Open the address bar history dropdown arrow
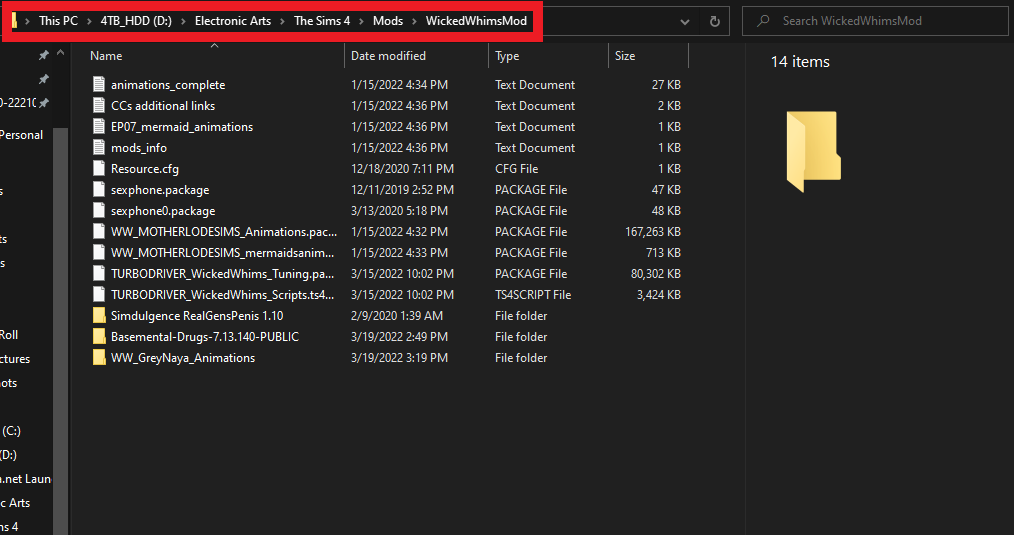The image size is (1014, 535). point(684,21)
